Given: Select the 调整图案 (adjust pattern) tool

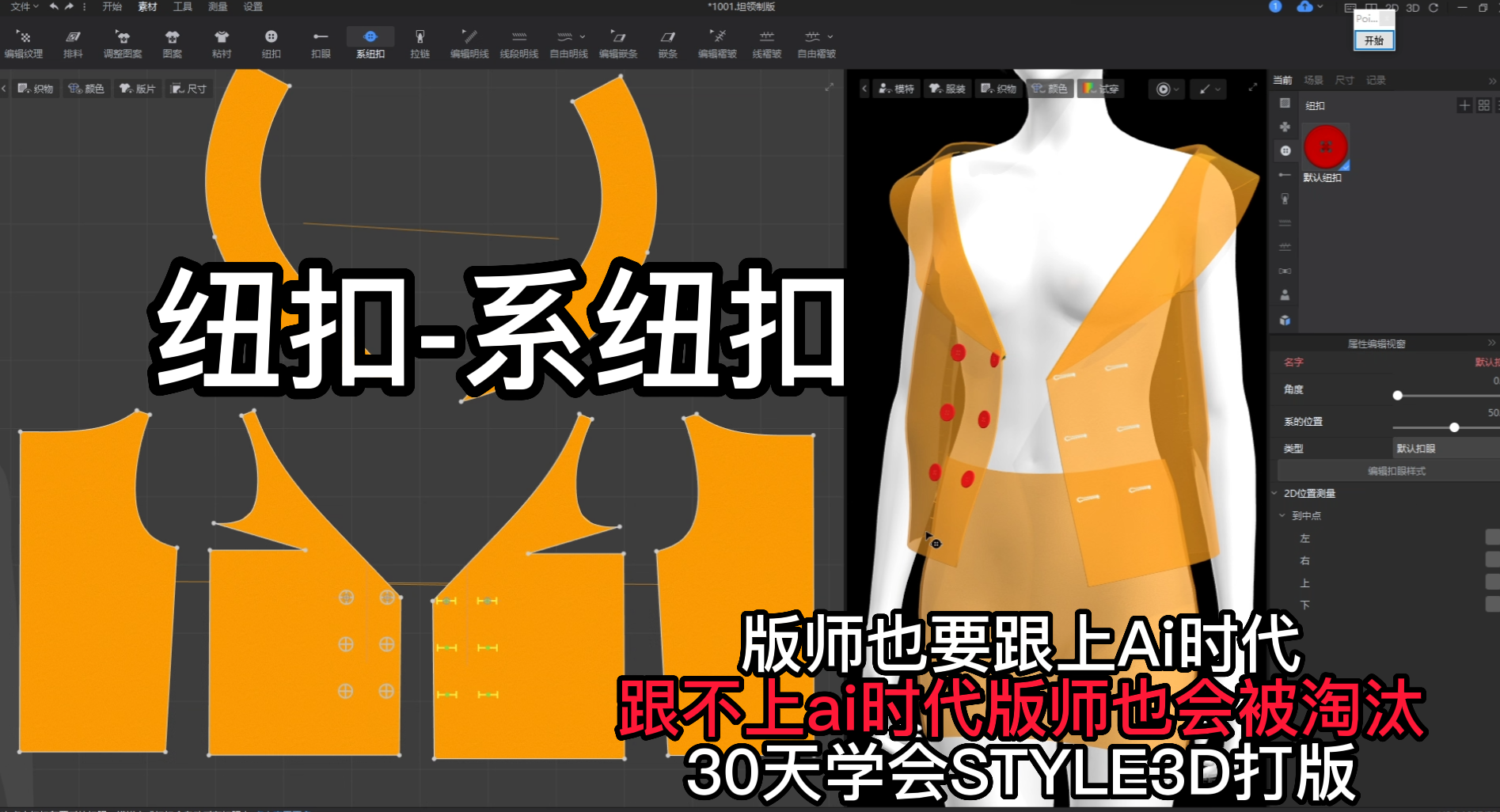Looking at the screenshot, I should [x=123, y=44].
